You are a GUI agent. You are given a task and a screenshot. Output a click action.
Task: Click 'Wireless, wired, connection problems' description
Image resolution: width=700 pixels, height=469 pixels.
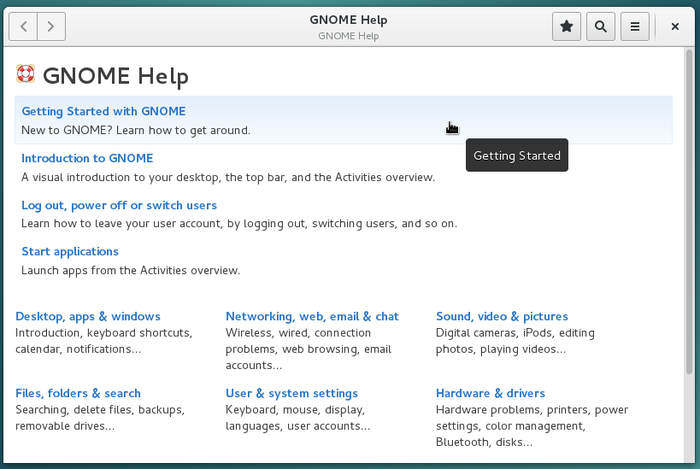coord(308,349)
